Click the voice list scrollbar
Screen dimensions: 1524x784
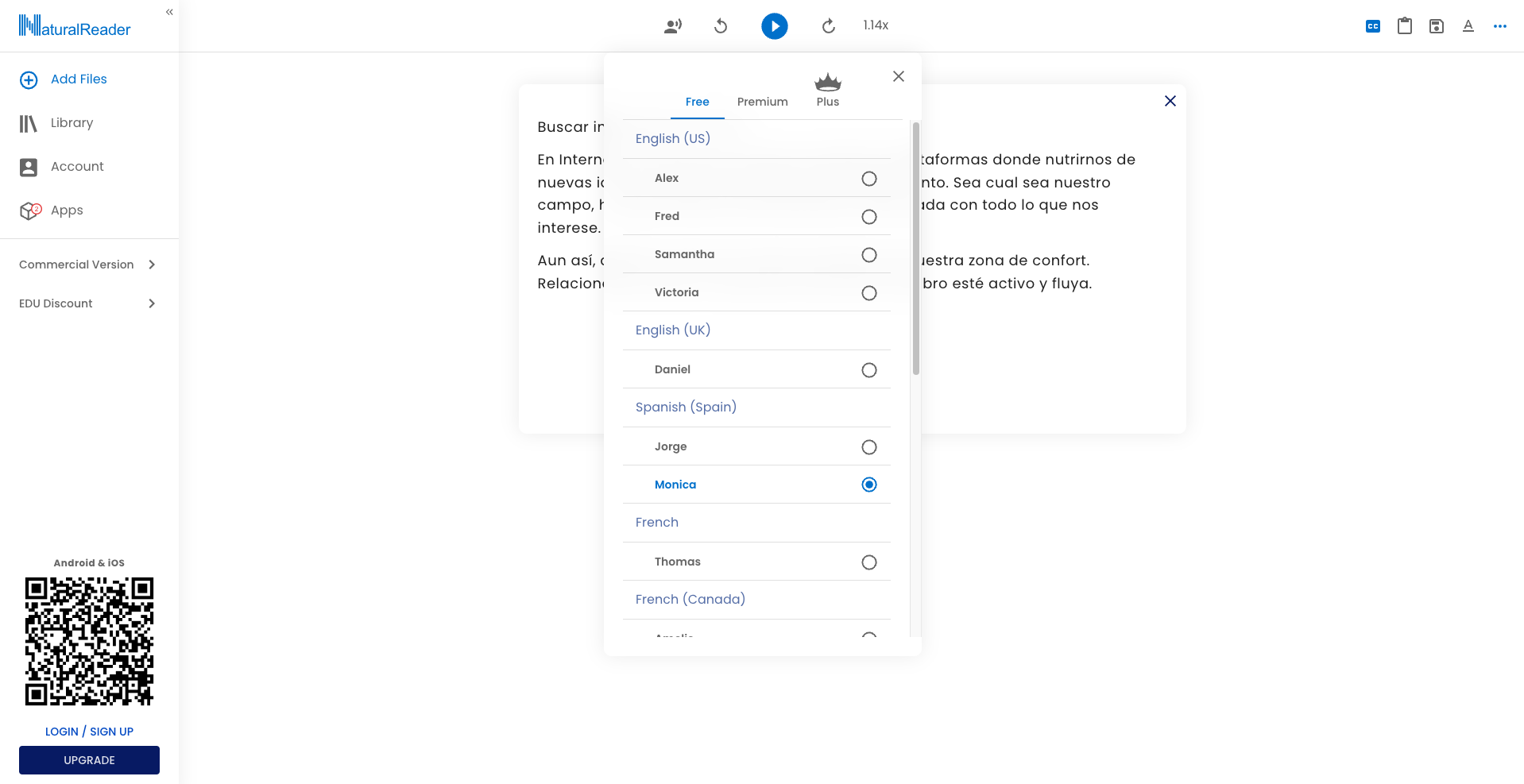pos(916,249)
